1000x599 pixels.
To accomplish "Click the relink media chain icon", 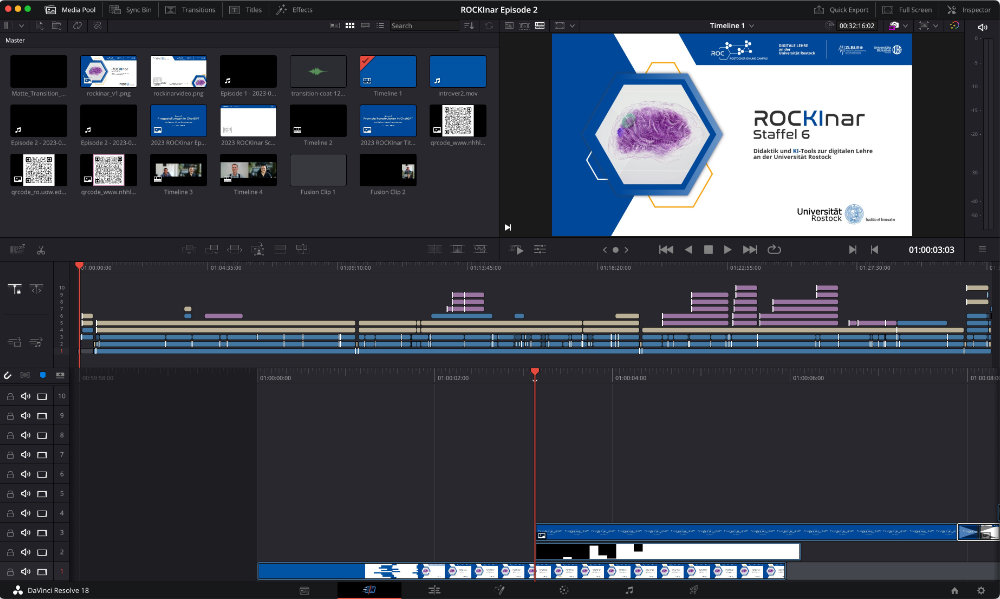I will [98, 26].
